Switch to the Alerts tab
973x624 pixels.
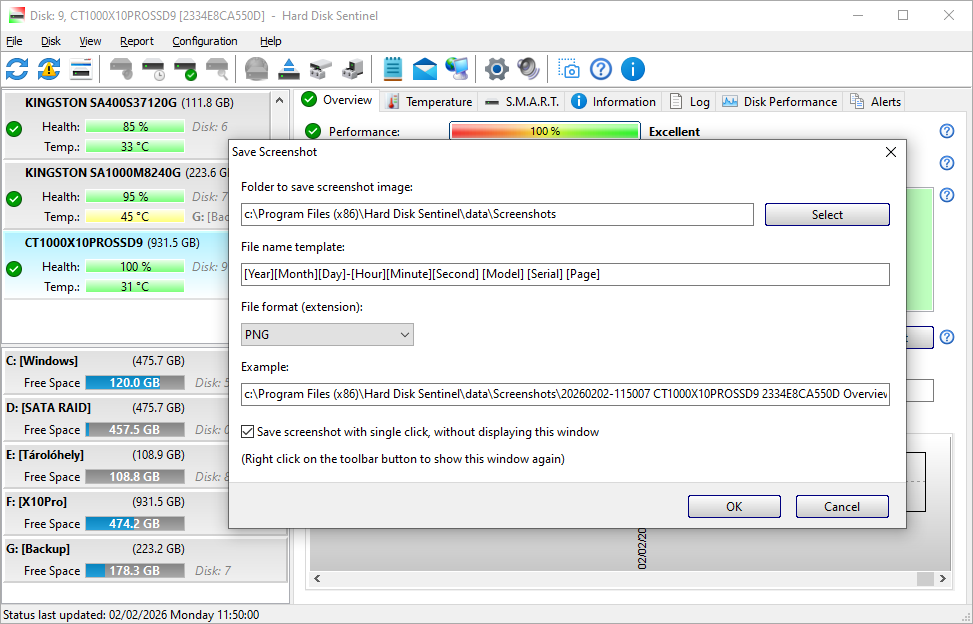(875, 102)
